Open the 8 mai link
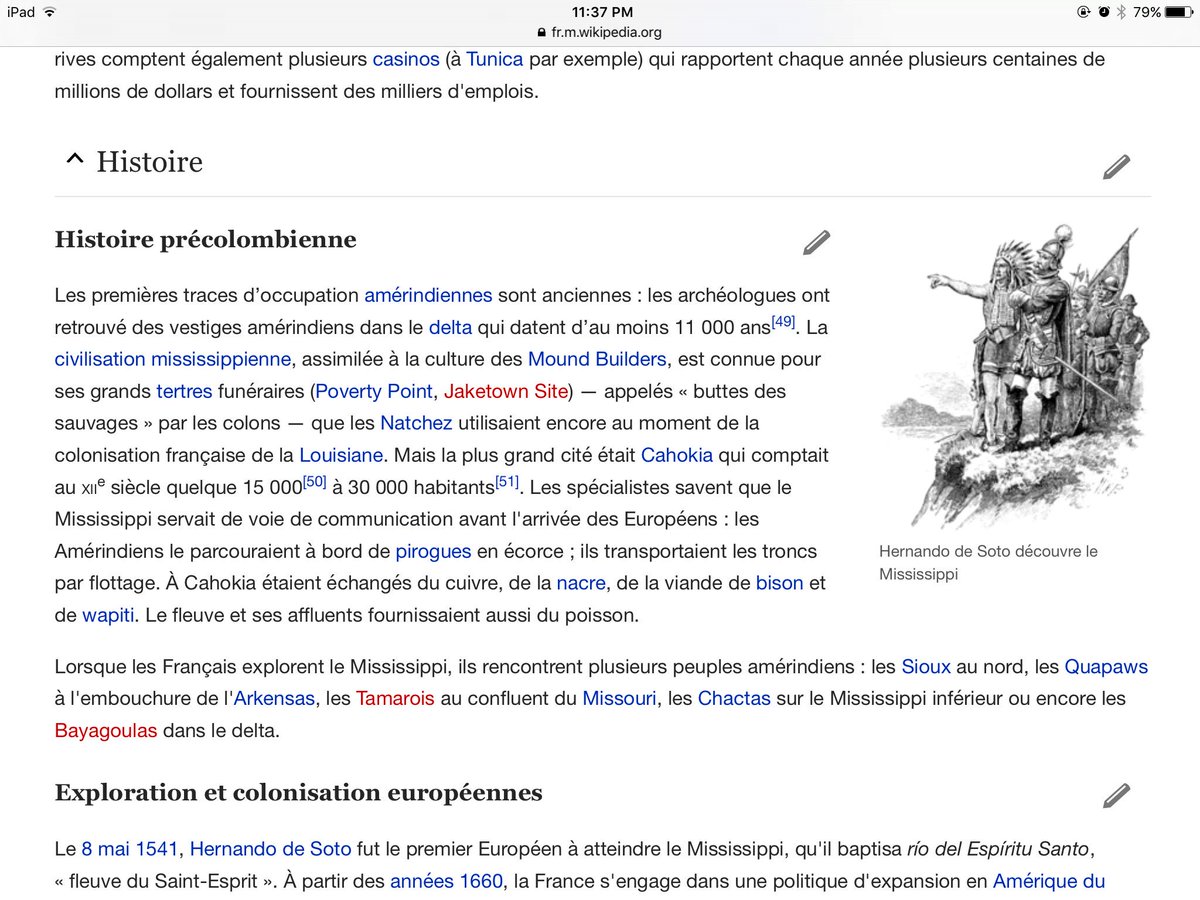The width and height of the screenshot is (1200, 900). tap(107, 850)
